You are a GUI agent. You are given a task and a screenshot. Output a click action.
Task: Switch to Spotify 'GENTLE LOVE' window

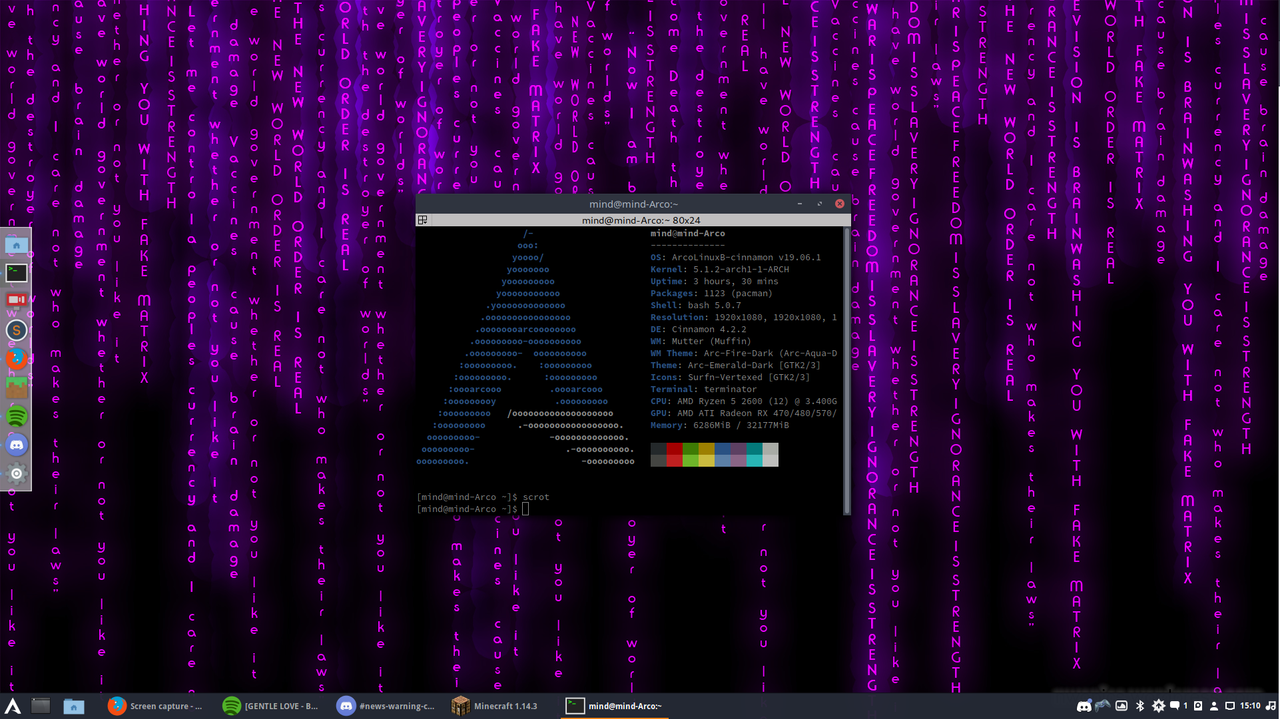click(271, 706)
